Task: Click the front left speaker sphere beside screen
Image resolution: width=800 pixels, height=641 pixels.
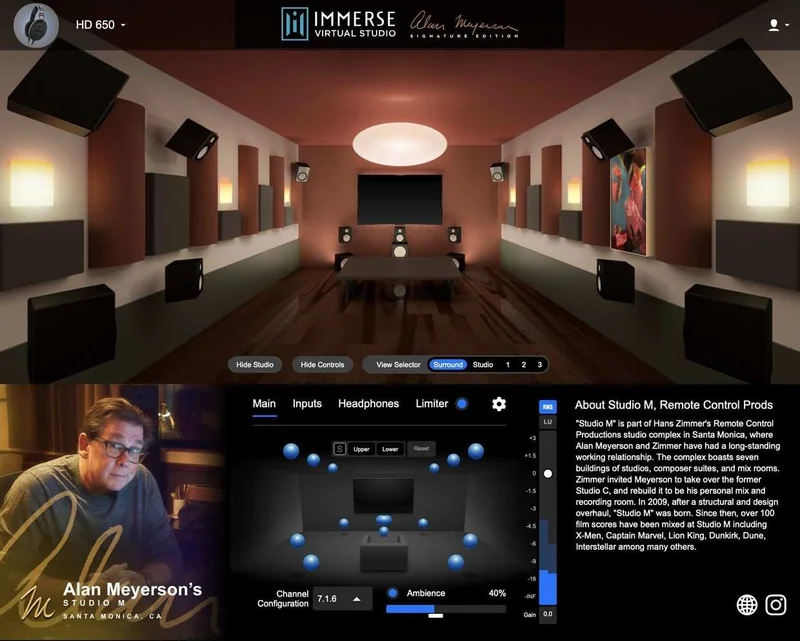Action: click(344, 523)
